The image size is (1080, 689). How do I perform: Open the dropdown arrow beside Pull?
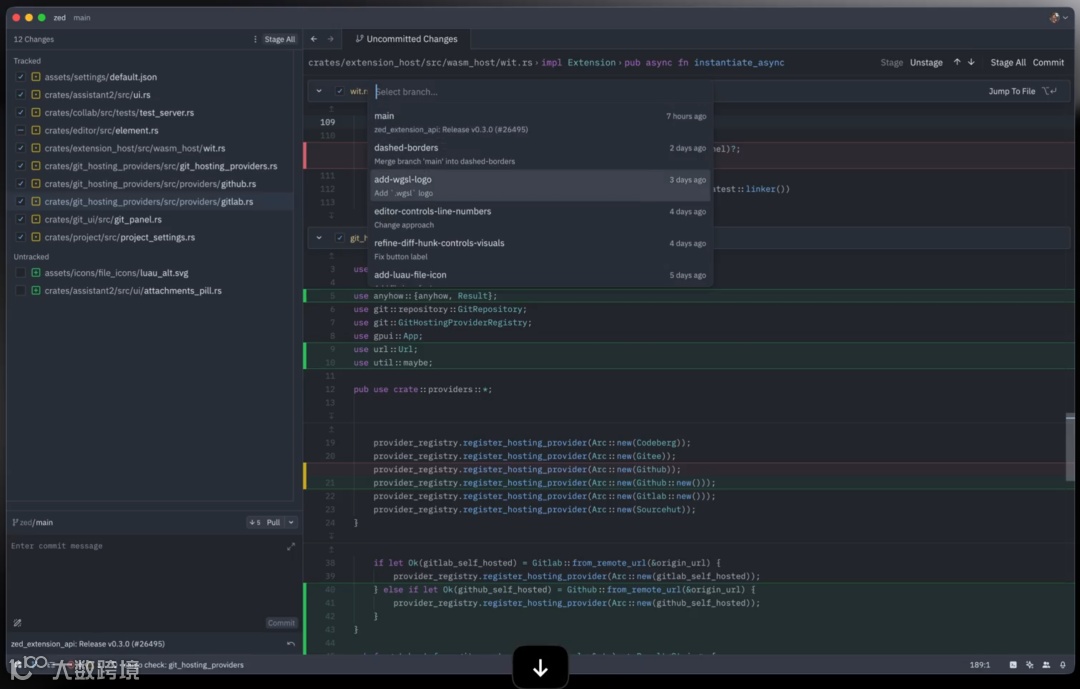(x=291, y=522)
